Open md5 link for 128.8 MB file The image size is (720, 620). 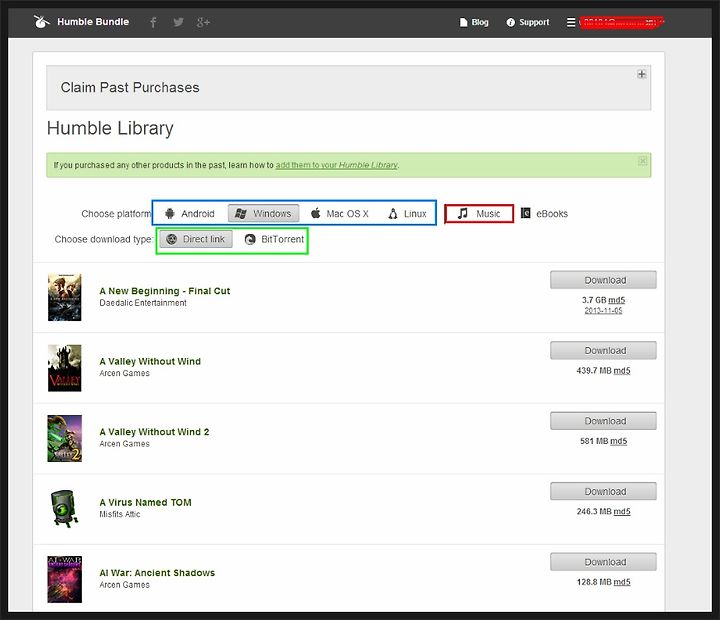(x=622, y=582)
